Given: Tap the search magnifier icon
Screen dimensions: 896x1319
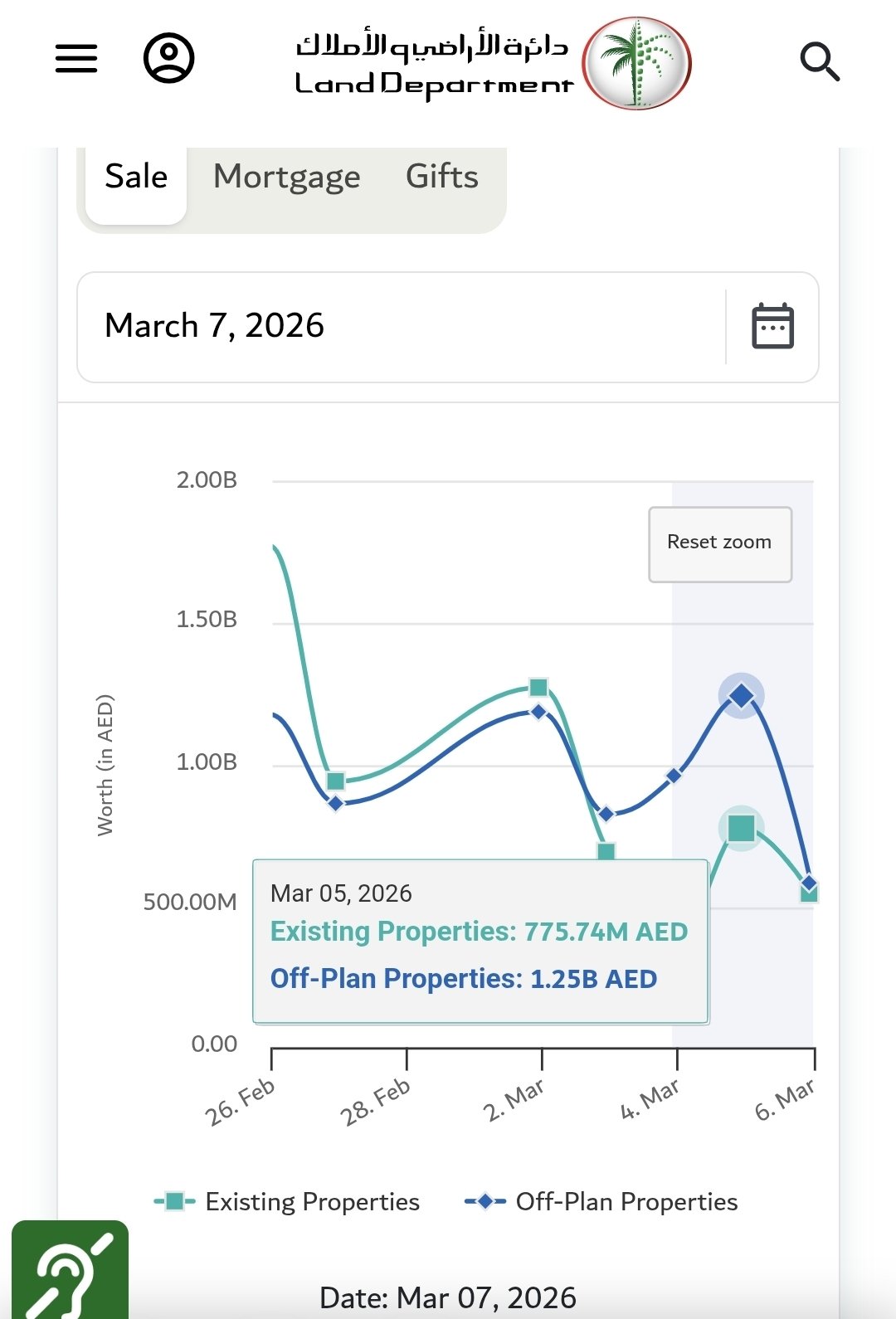Looking at the screenshot, I should pyautogui.click(x=820, y=61).
